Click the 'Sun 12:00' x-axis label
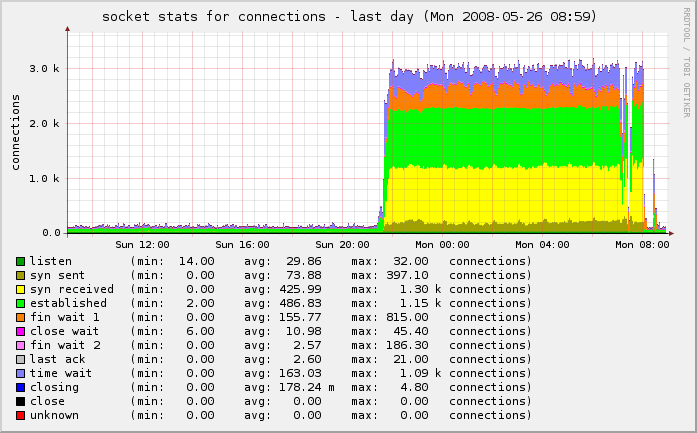697x433 pixels. (x=142, y=245)
